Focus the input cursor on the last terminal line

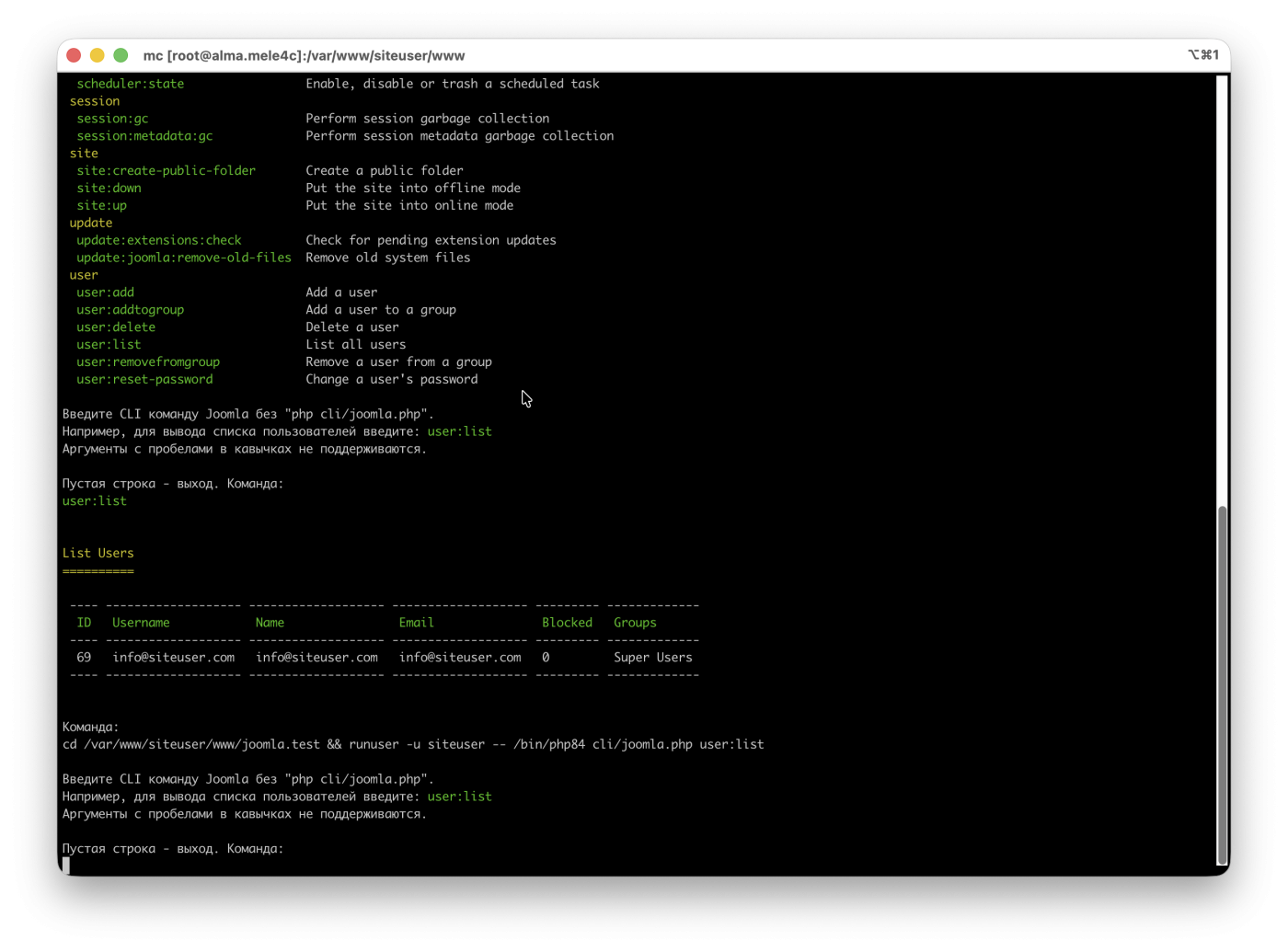point(66,866)
